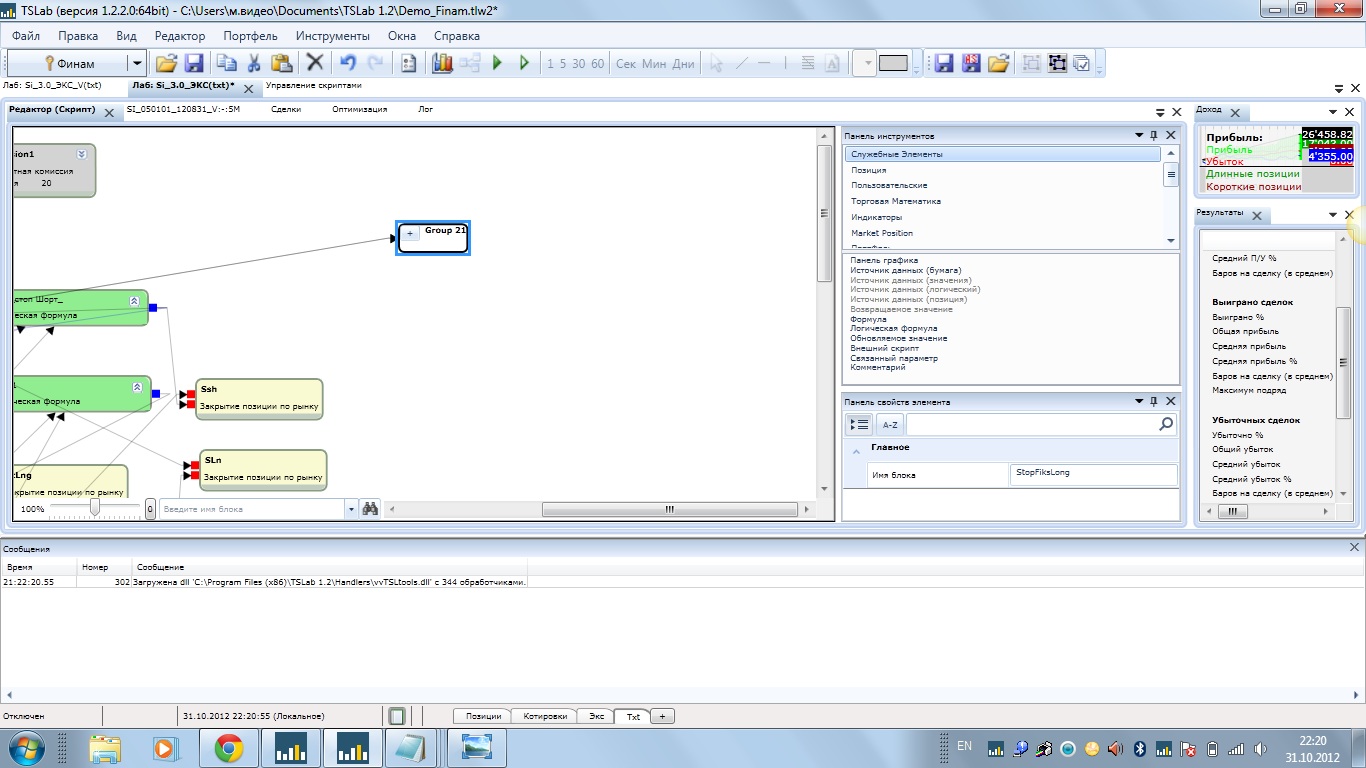Click the zoom slider at 100%
This screenshot has width=1366, height=768.
tap(95, 508)
